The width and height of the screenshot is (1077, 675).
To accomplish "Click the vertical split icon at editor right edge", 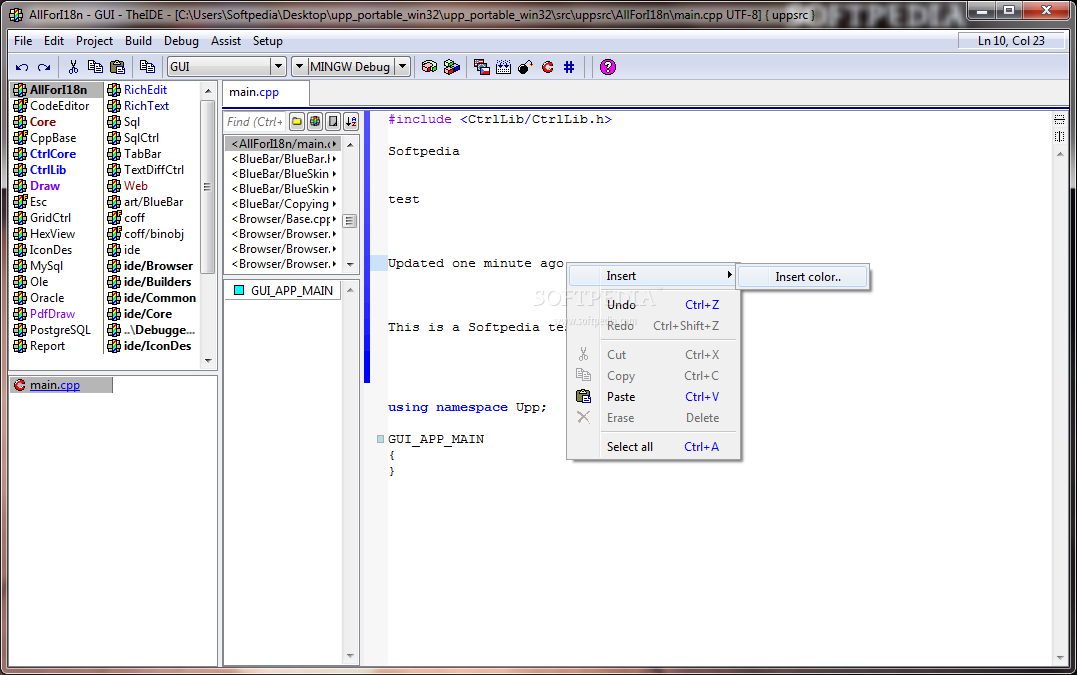I will pyautogui.click(x=1059, y=136).
